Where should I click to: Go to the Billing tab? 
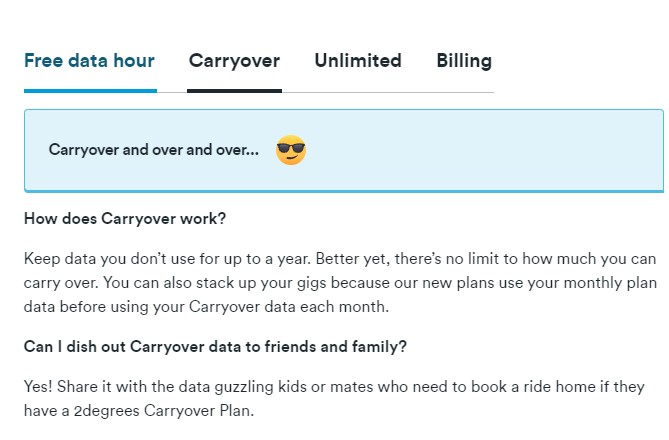pos(464,61)
